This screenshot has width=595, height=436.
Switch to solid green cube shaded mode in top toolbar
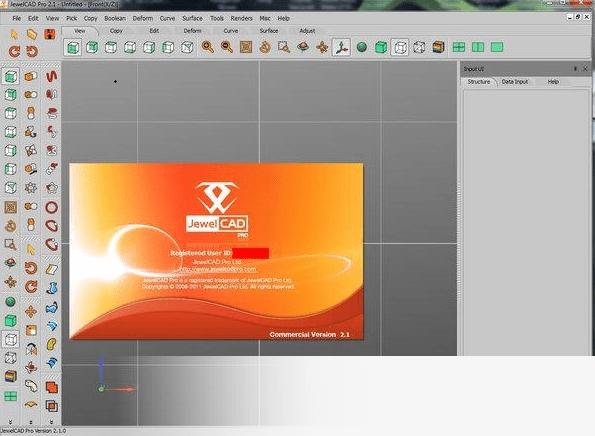381,47
